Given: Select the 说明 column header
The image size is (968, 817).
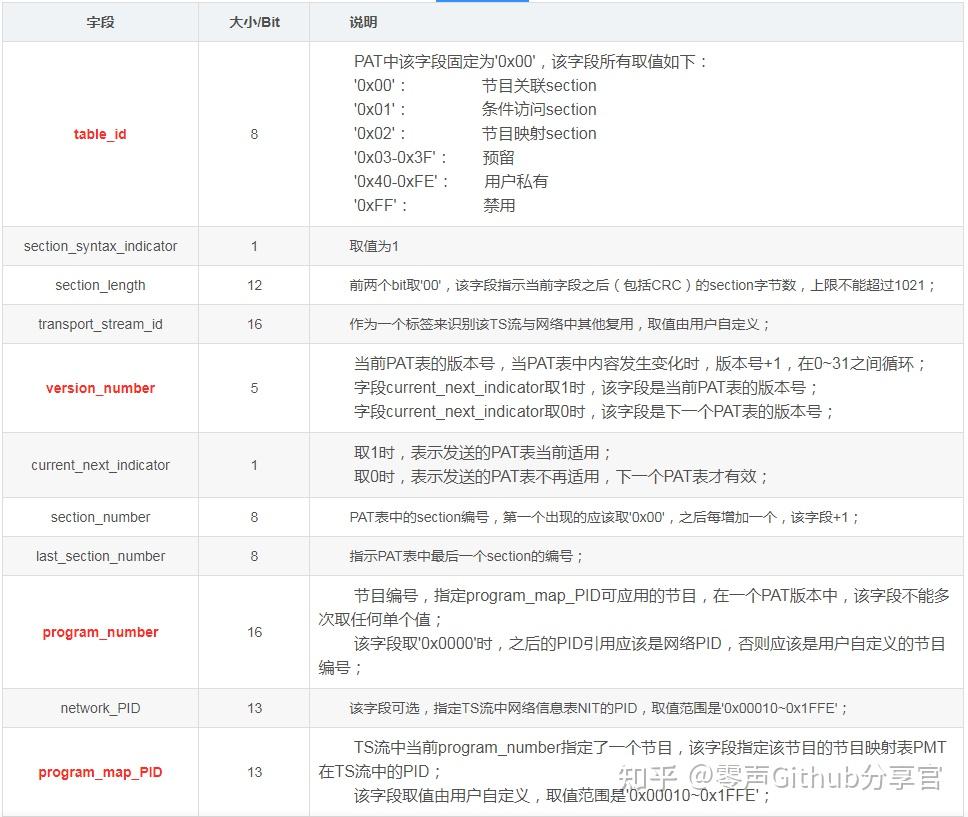Looking at the screenshot, I should [x=365, y=21].
